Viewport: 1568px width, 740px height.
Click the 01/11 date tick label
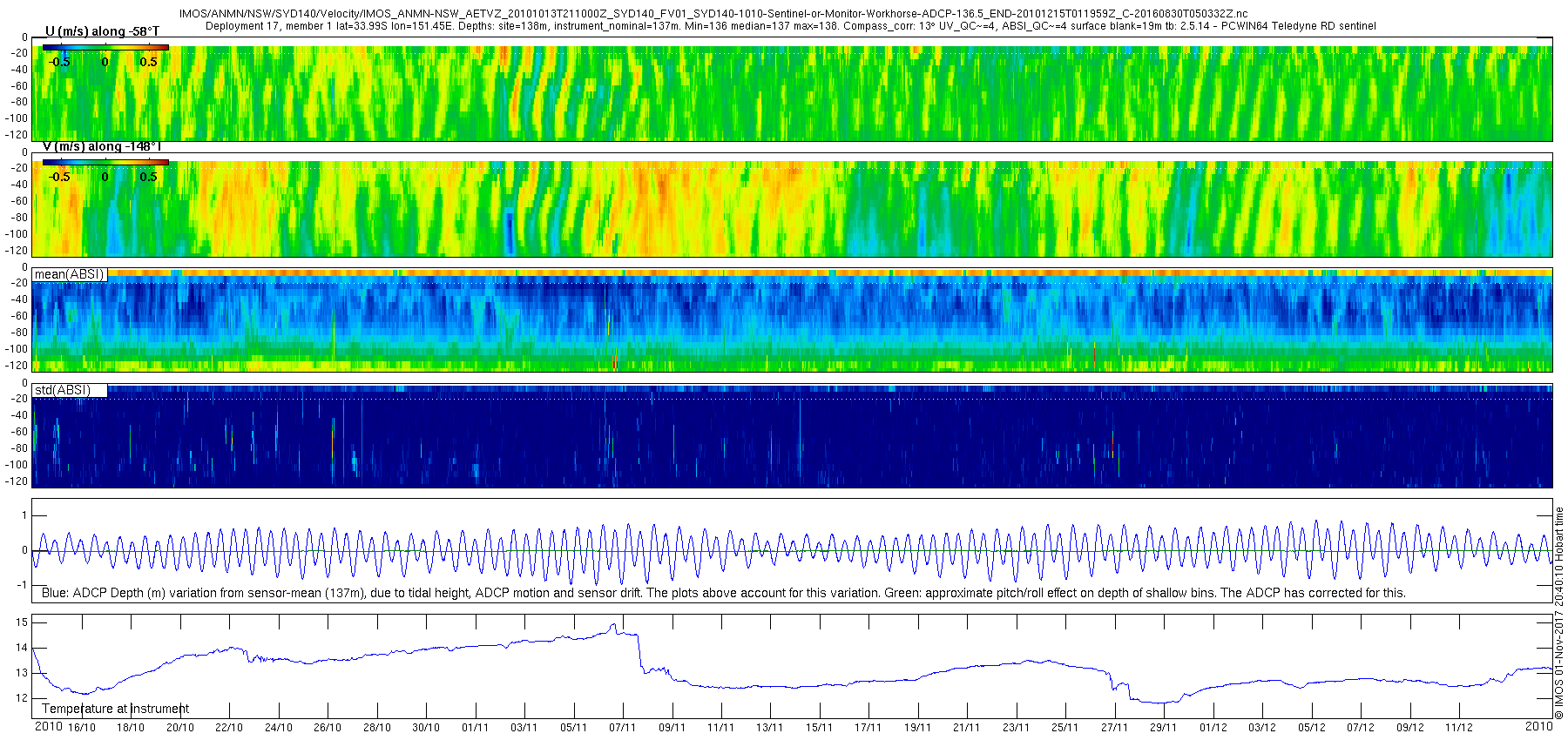(476, 727)
